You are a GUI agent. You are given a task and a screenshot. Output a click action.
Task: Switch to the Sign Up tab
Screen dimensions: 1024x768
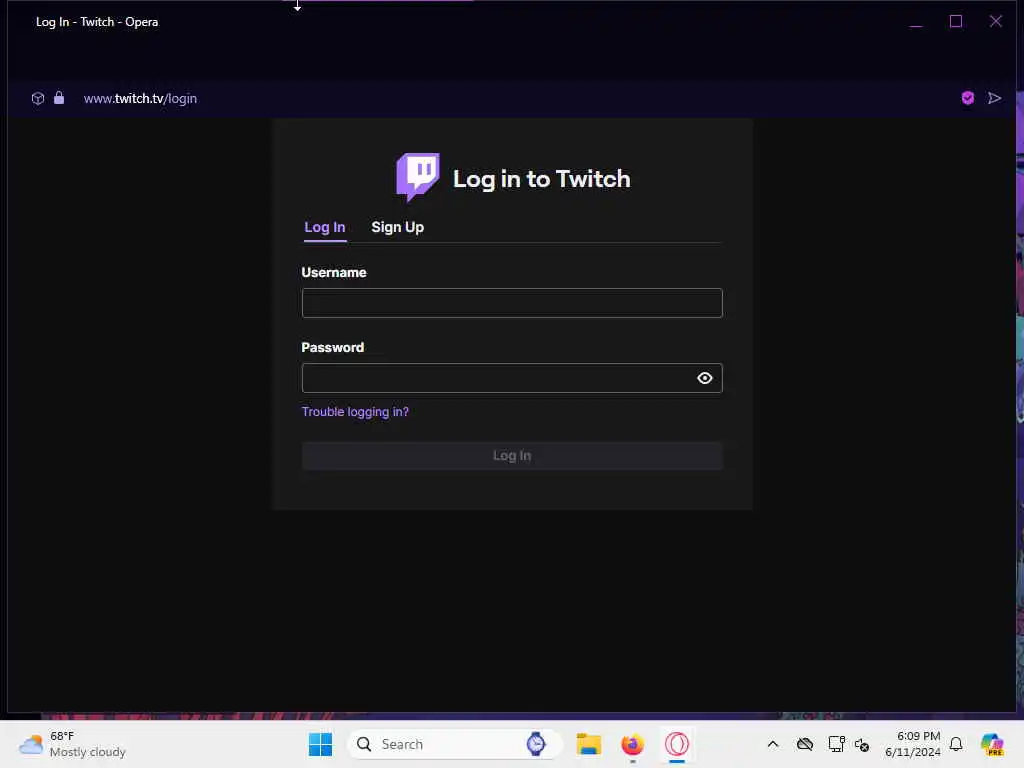(398, 227)
